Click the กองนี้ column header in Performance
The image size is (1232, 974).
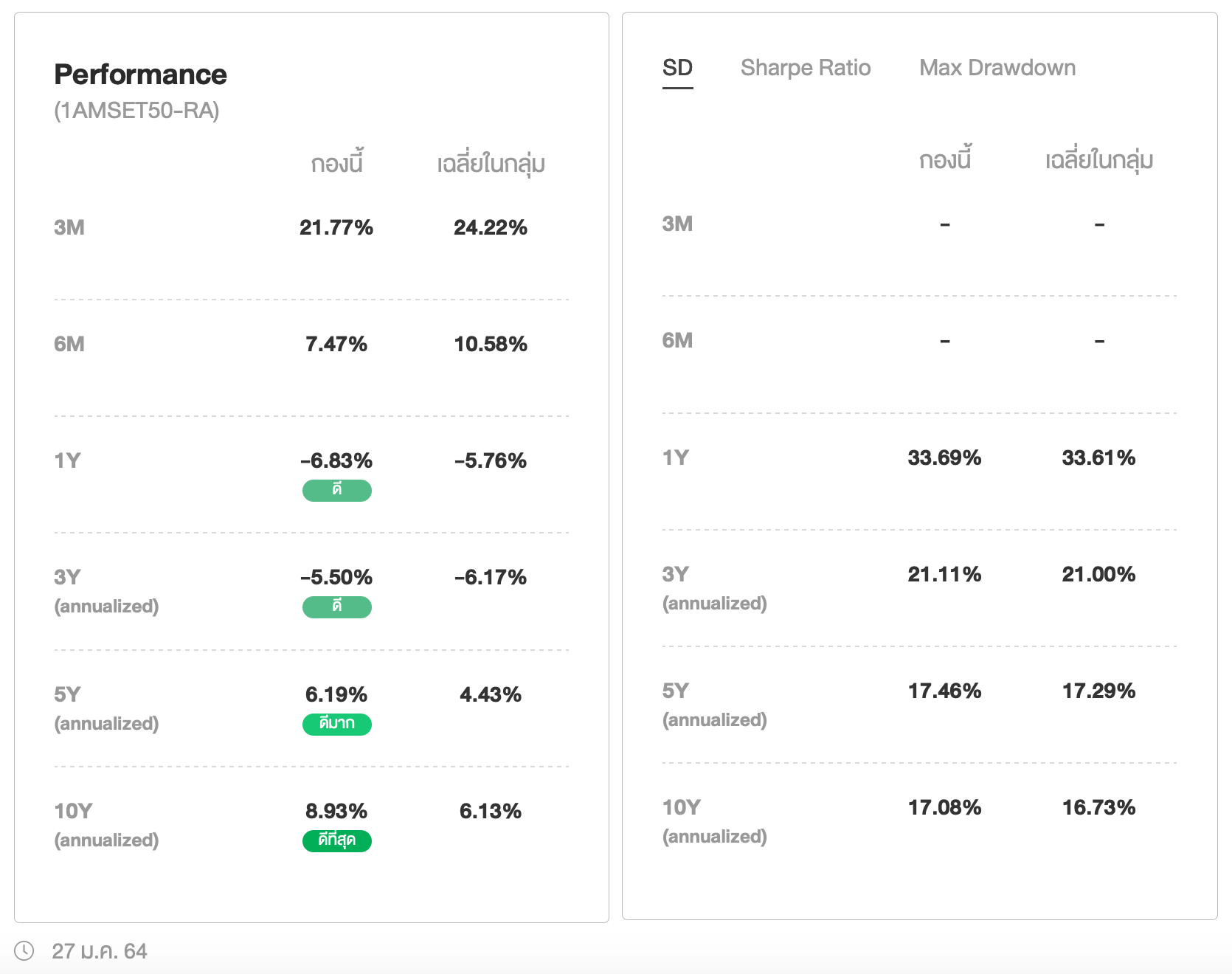click(336, 163)
